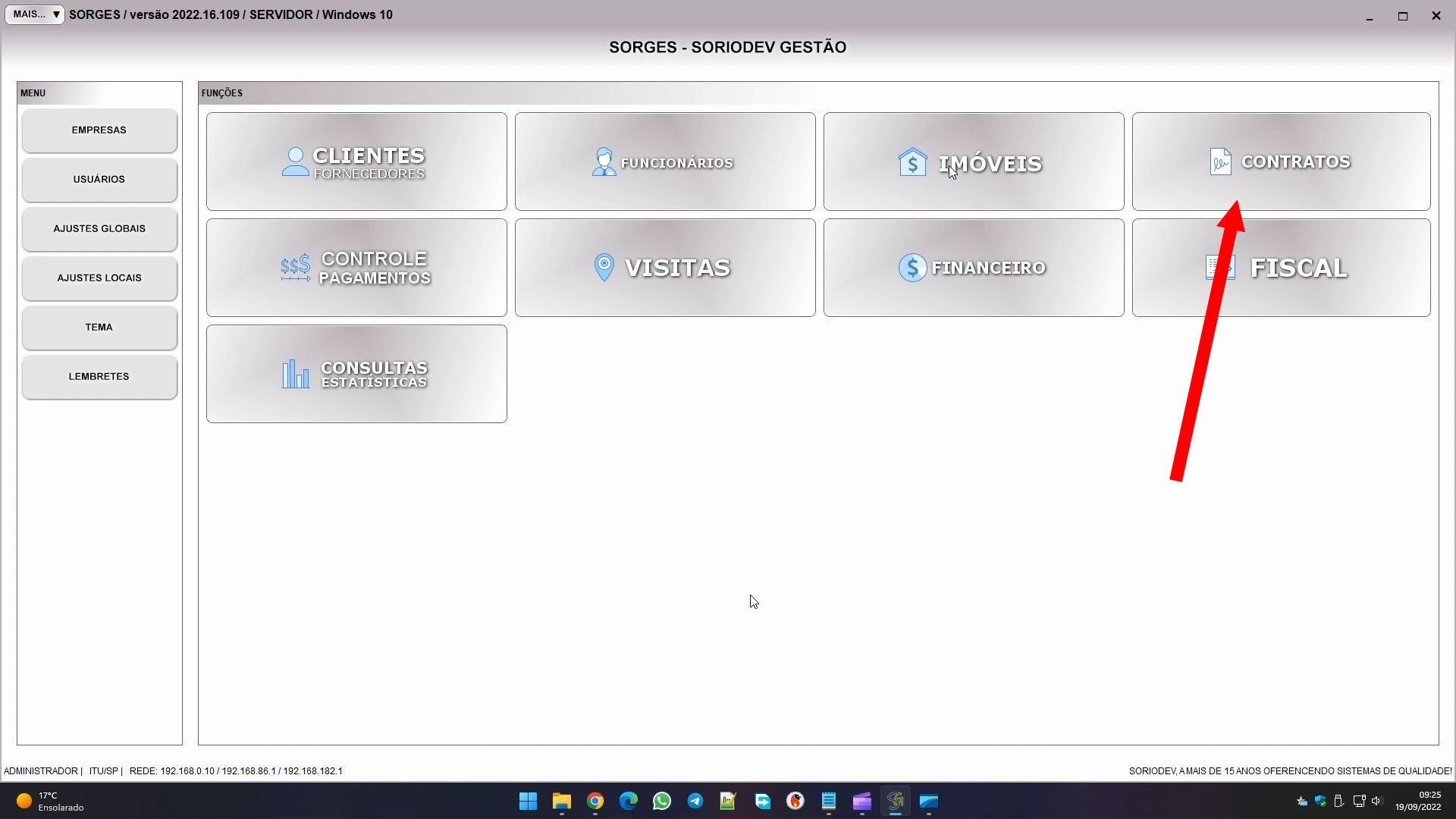Open the purple clapperboard video app
This screenshot has height=819, width=1456.
pyautogui.click(x=862, y=801)
